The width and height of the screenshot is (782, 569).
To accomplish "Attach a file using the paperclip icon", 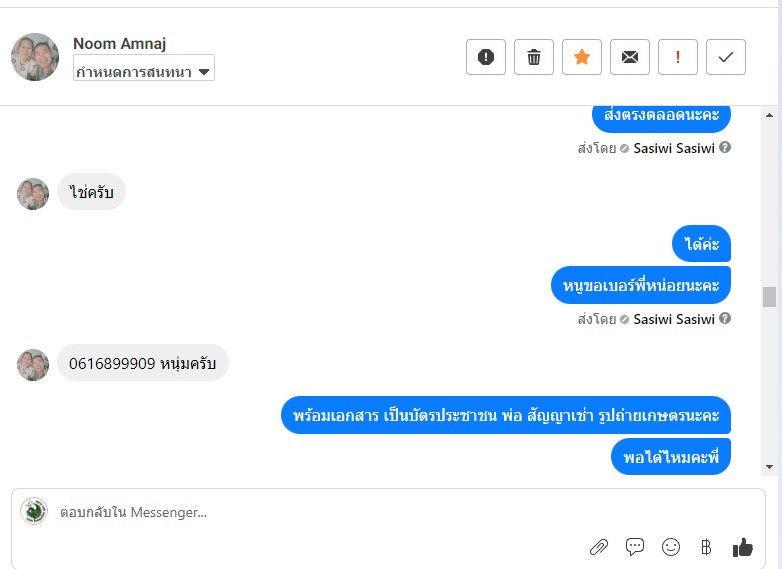I will pos(598,547).
